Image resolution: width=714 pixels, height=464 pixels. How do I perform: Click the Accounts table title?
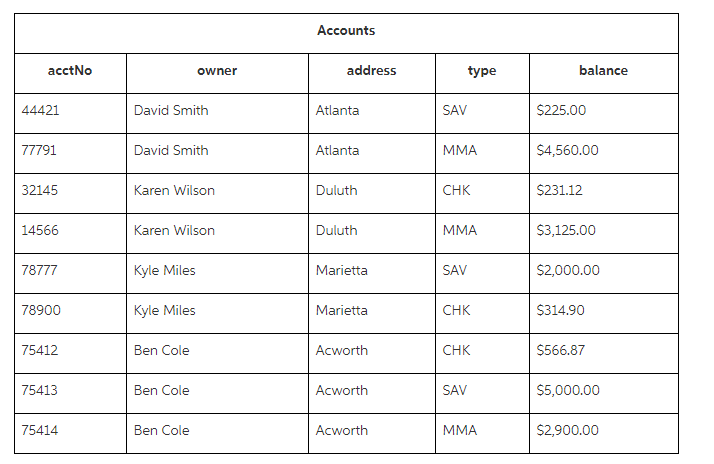pos(346,31)
